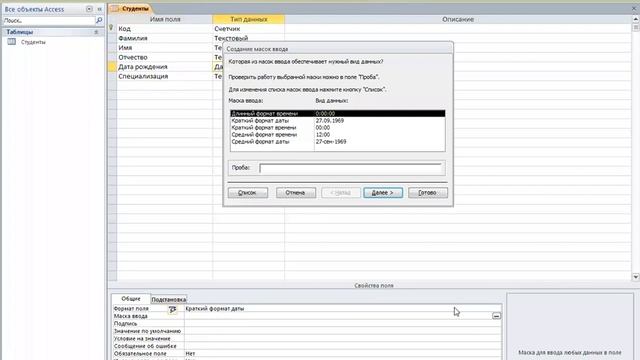
Task: Select the Студенты table in navigation pane
Action: 33,42
